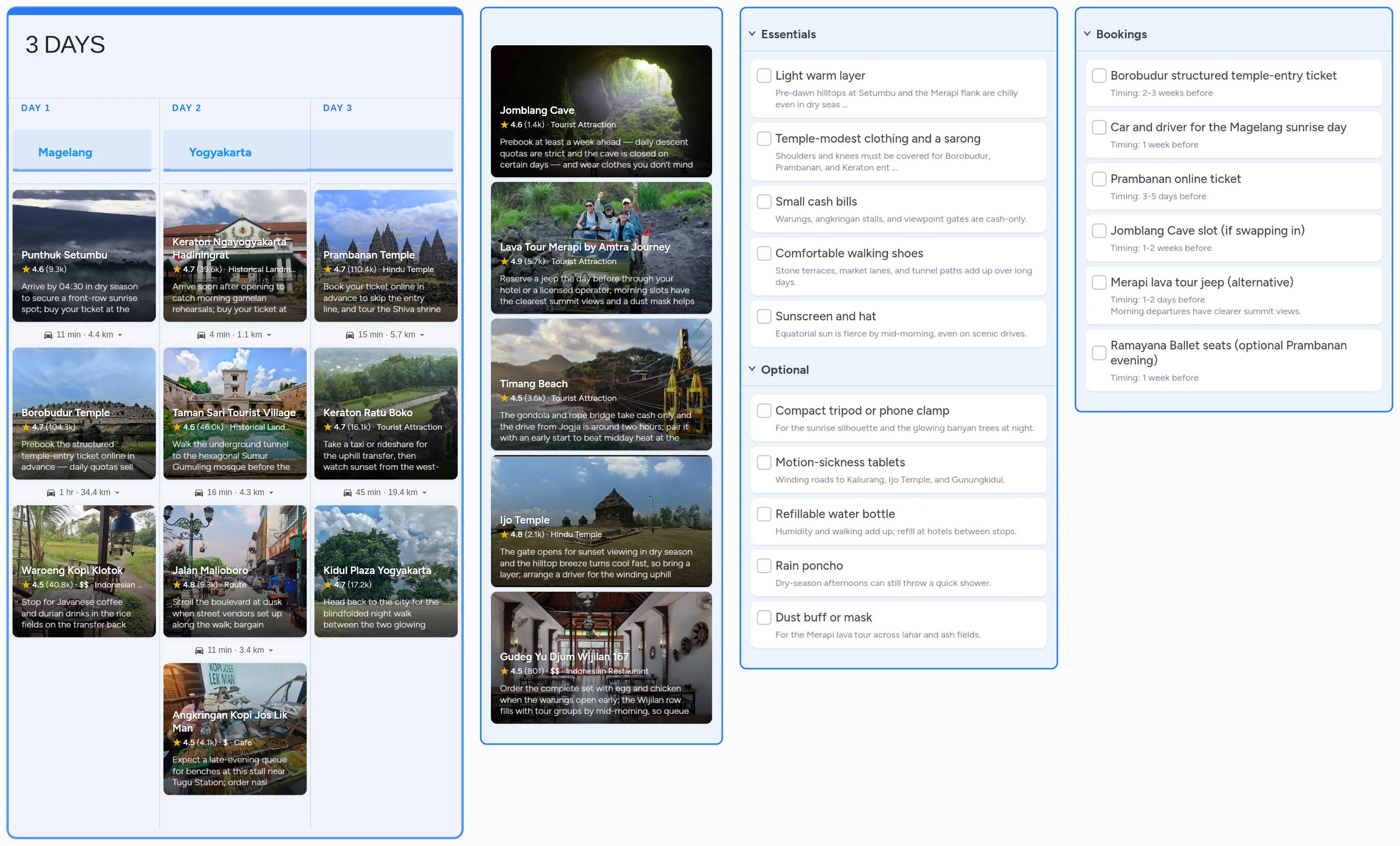
Task: Open Taman Sari Tourist Village card
Action: (x=235, y=413)
